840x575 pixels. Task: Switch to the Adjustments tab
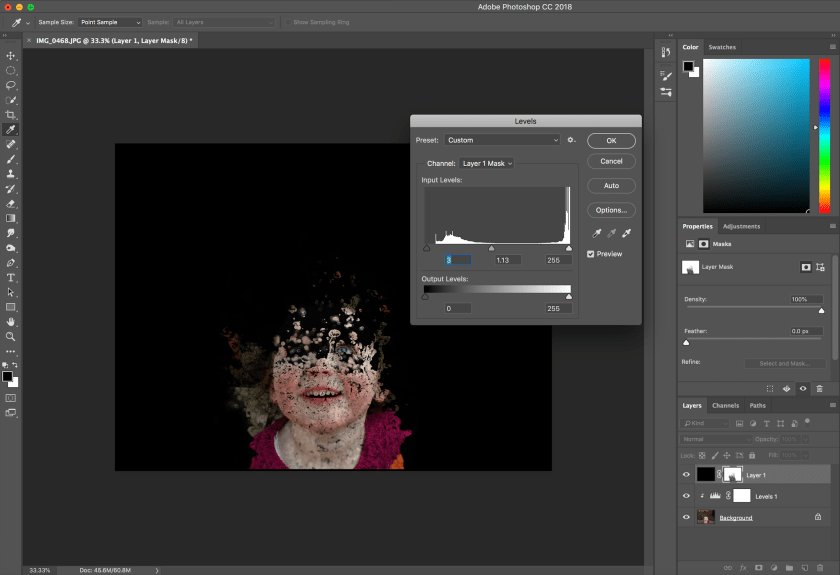pos(741,226)
